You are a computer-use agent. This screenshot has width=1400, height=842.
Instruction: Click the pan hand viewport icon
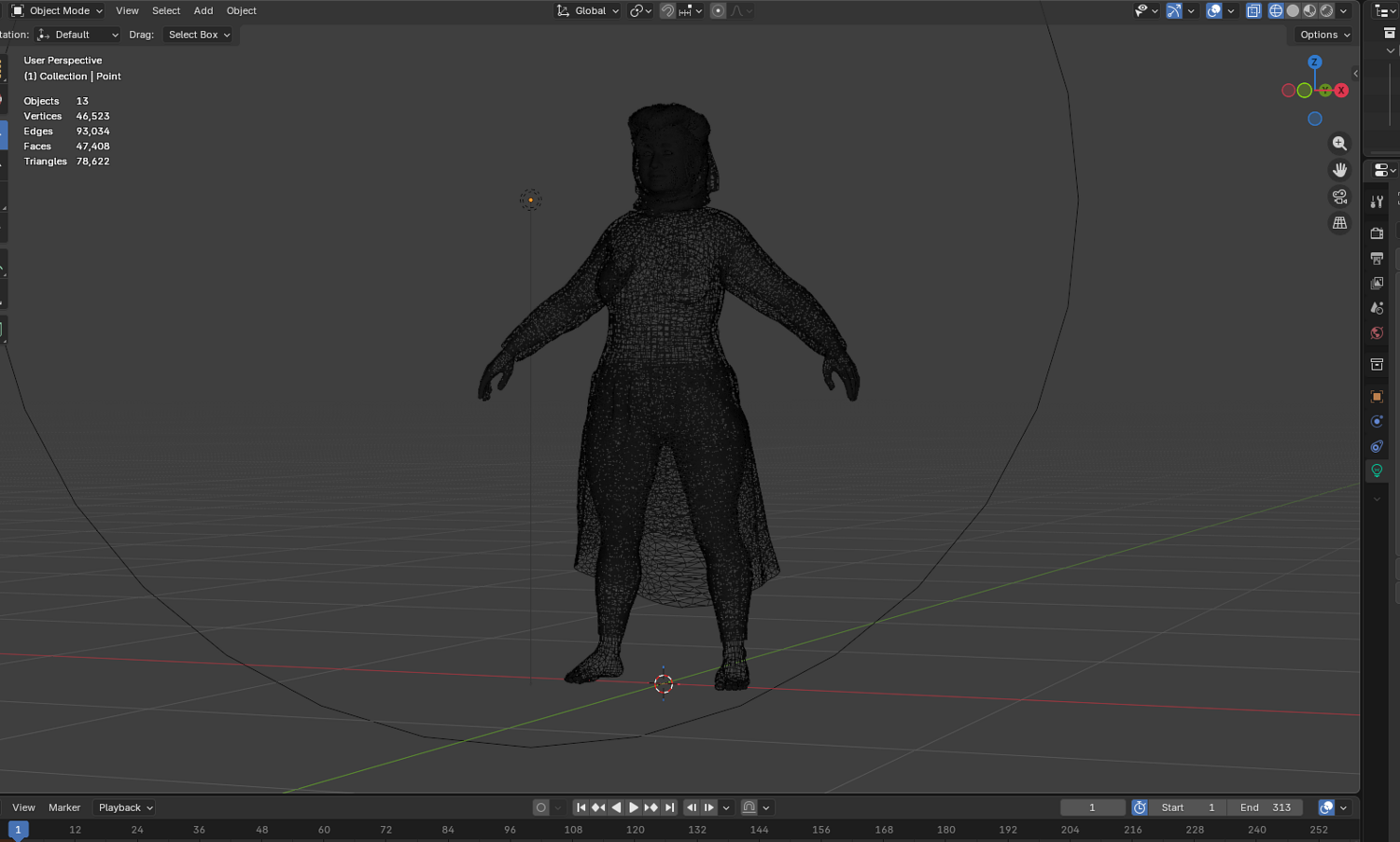pyautogui.click(x=1339, y=170)
